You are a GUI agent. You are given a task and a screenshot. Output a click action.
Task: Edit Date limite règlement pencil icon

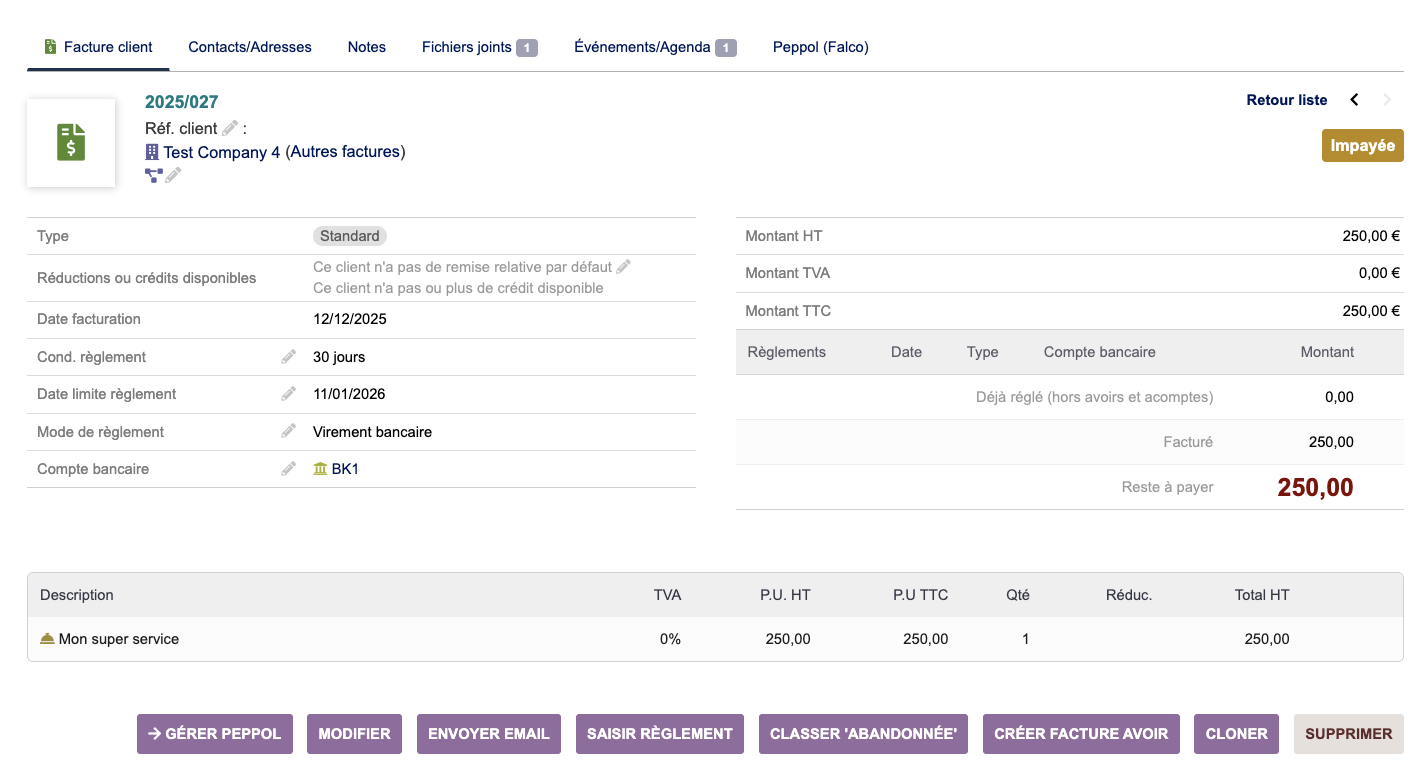tap(289, 394)
